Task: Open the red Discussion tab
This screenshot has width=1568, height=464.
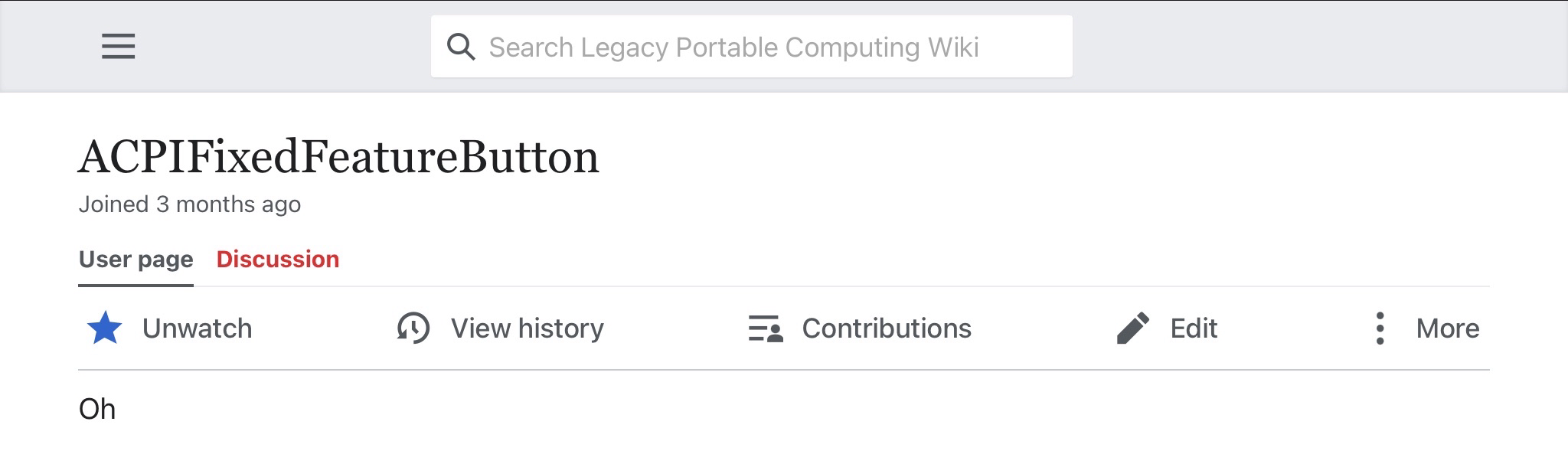Action: (x=278, y=260)
